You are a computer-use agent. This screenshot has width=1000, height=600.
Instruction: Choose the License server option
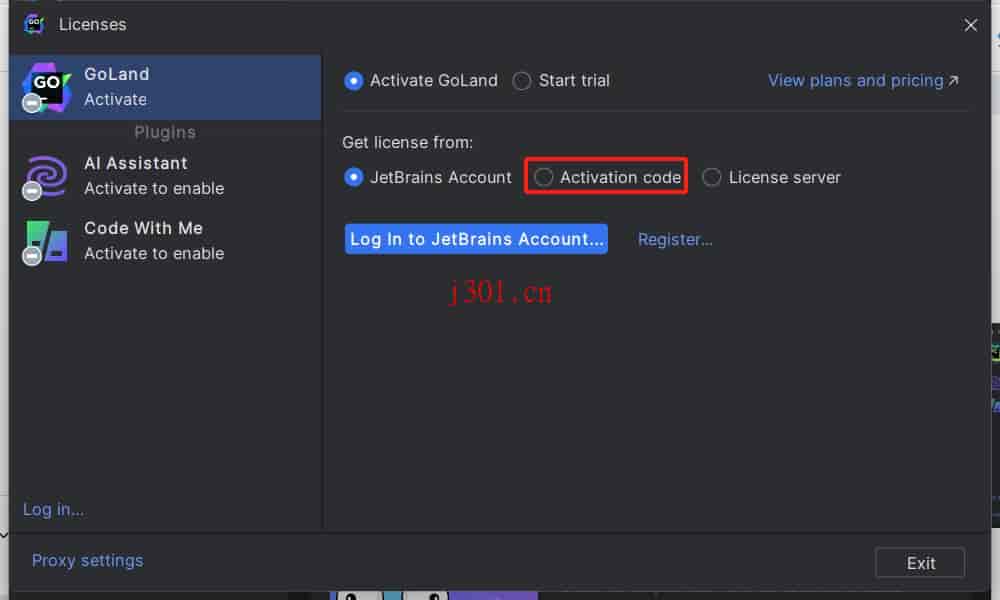pos(712,177)
